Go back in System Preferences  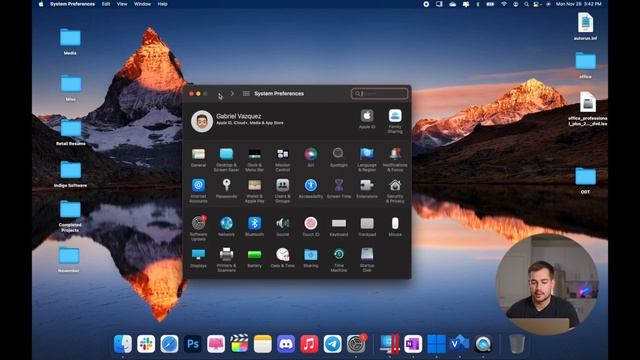(219, 93)
